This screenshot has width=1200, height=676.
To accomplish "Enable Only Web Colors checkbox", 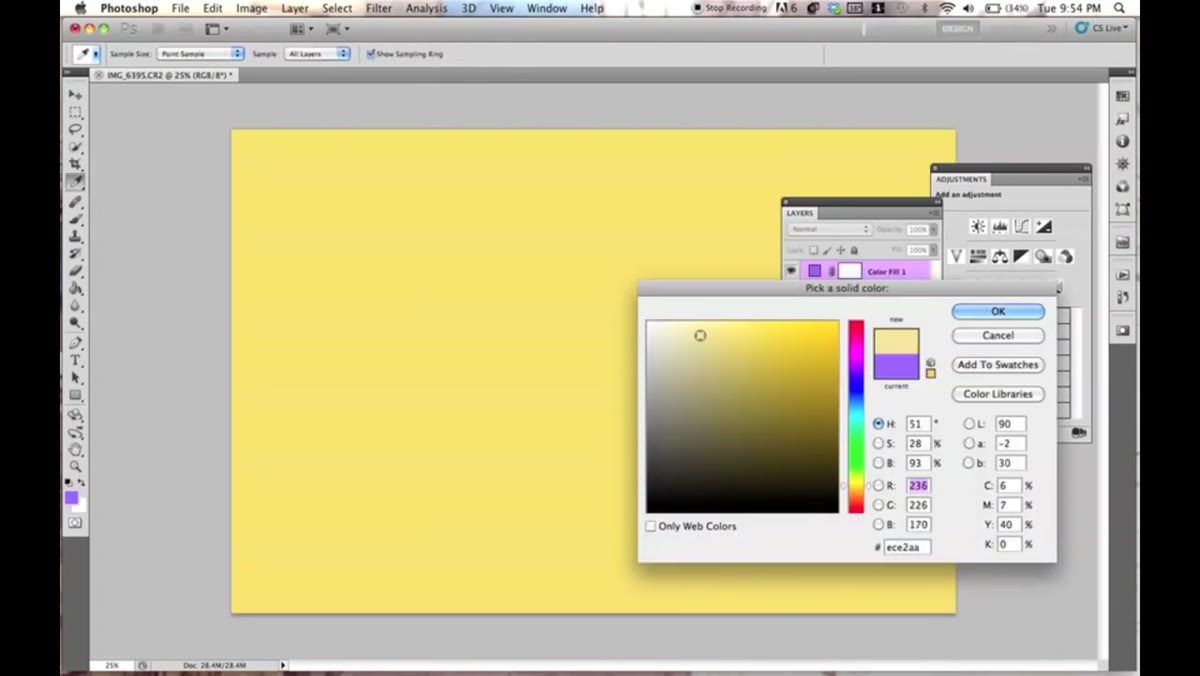I will pos(651,526).
